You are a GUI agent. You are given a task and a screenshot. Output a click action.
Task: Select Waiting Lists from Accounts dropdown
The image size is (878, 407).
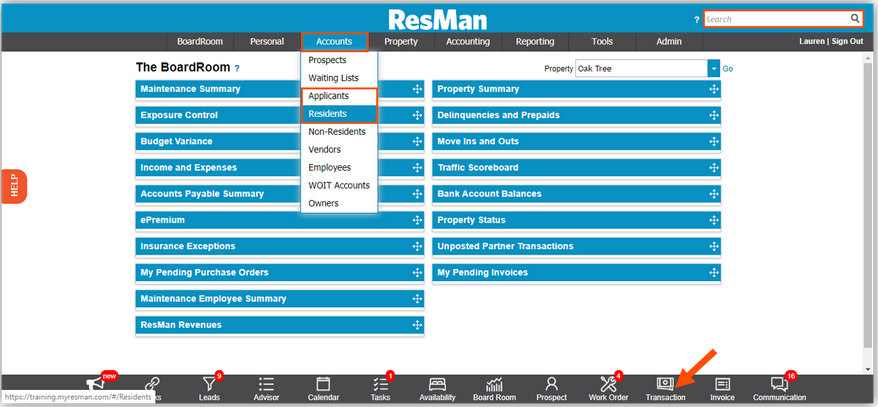[x=339, y=78]
